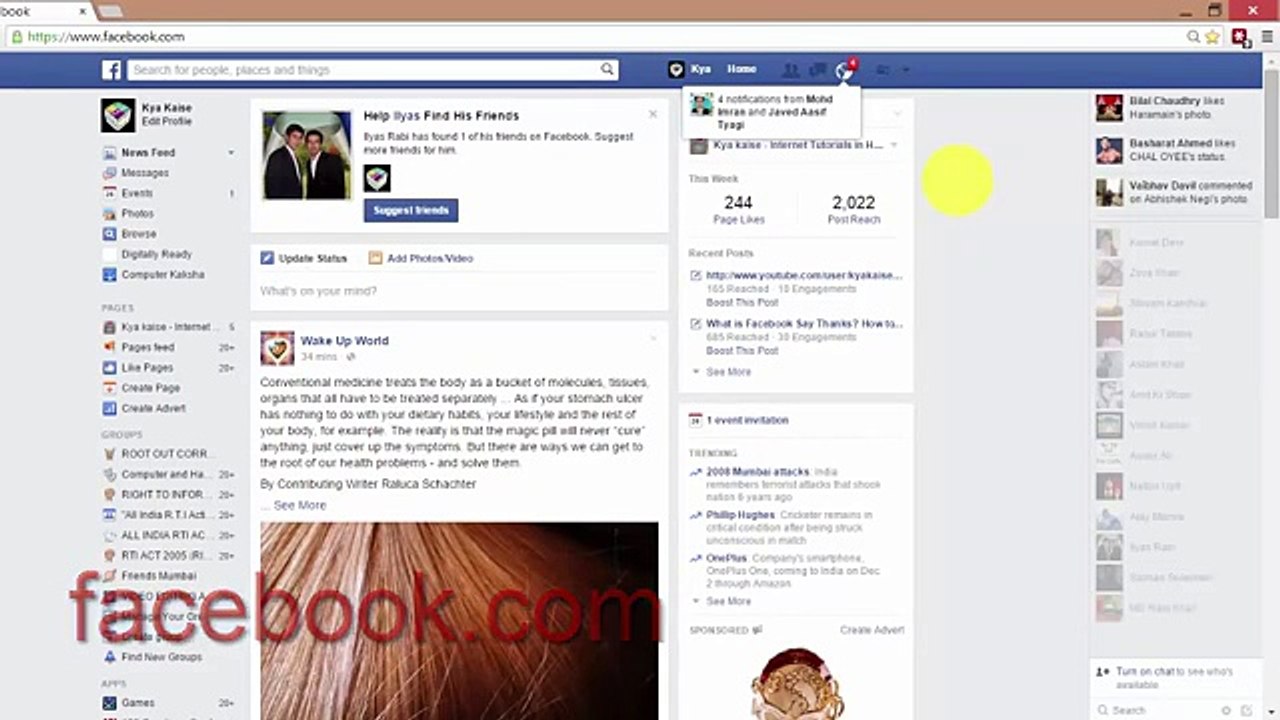Open the 1 event invitation link

(747, 421)
